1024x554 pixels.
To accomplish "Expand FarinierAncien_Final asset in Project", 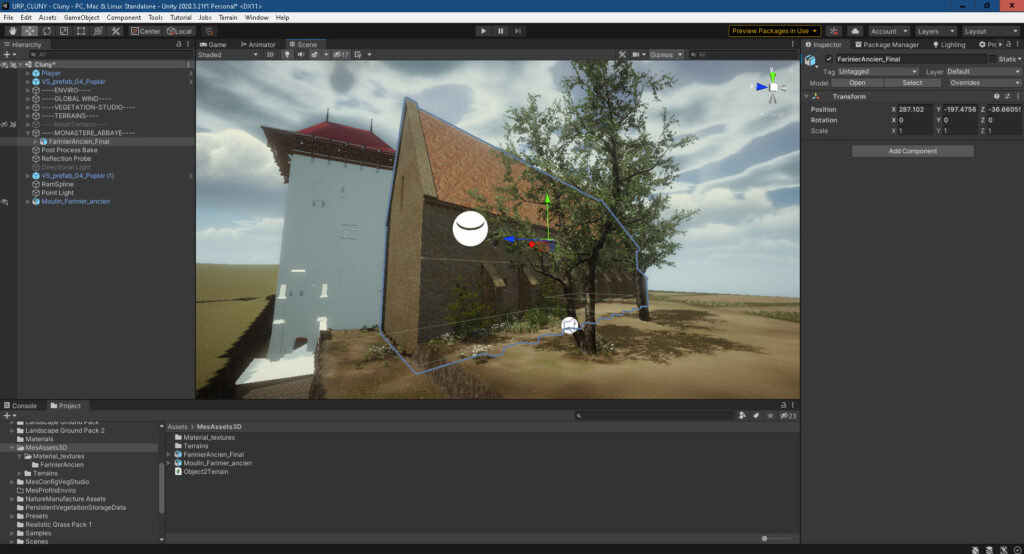I will click(x=169, y=454).
